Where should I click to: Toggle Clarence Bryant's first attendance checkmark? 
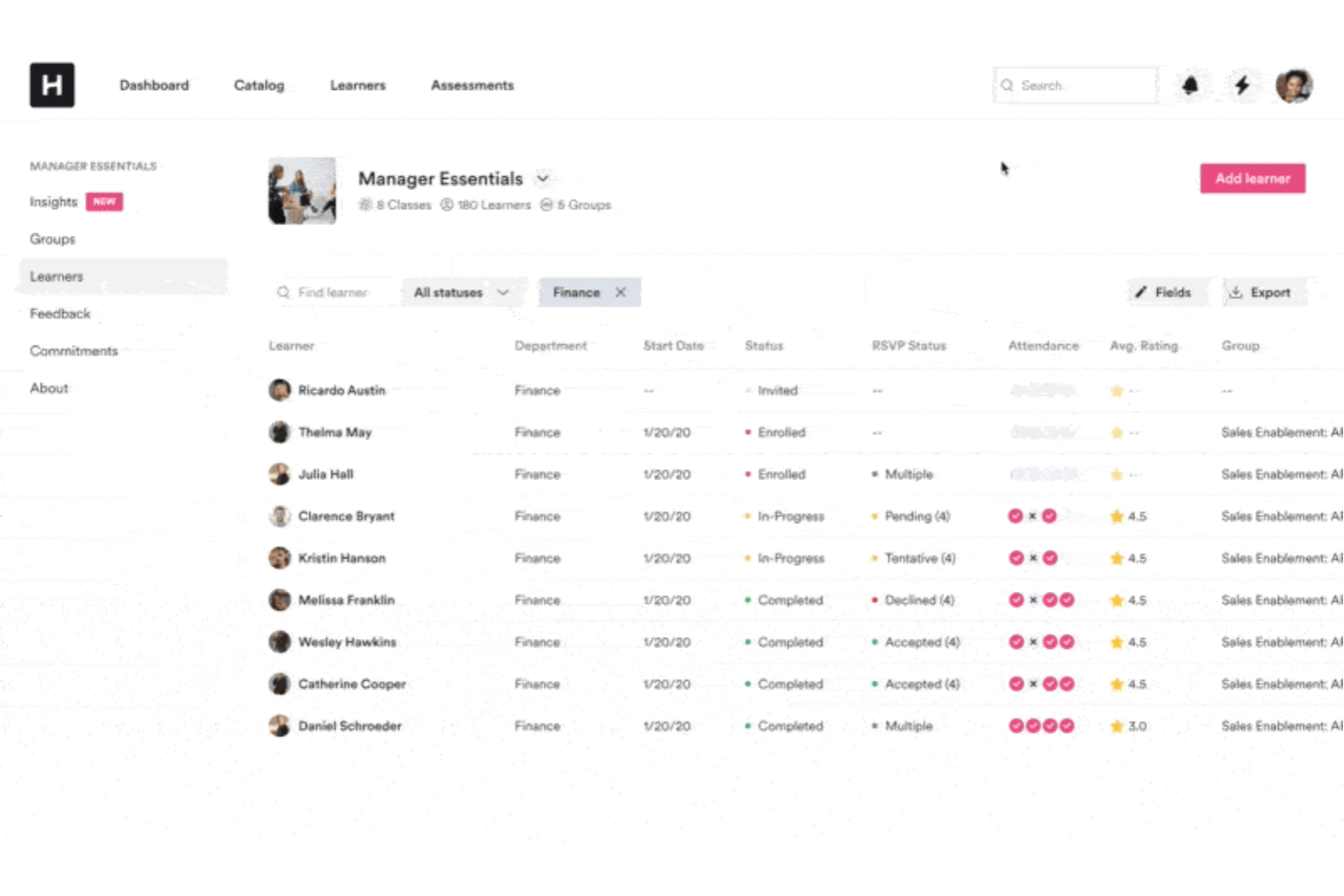pos(1016,516)
